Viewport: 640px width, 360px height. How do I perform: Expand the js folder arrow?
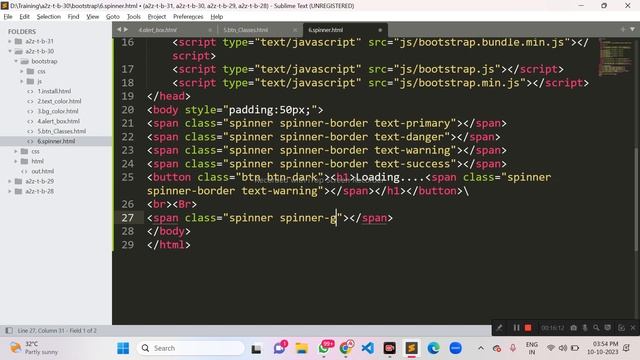(22, 81)
